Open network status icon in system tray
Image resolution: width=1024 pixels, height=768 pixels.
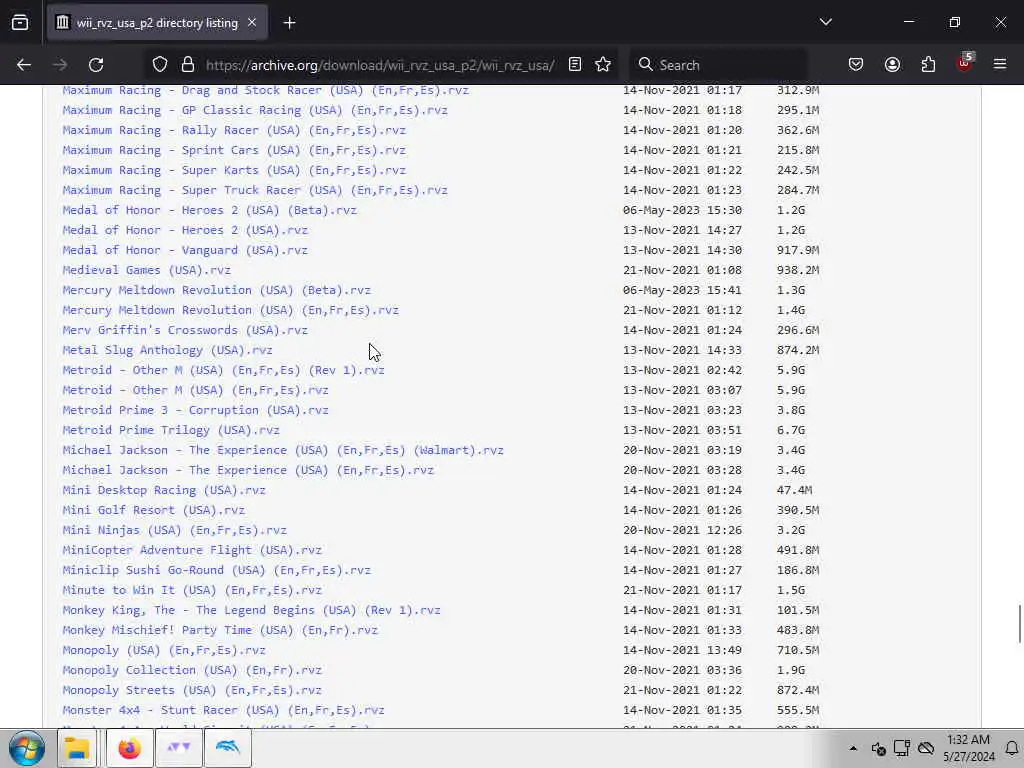click(902, 748)
